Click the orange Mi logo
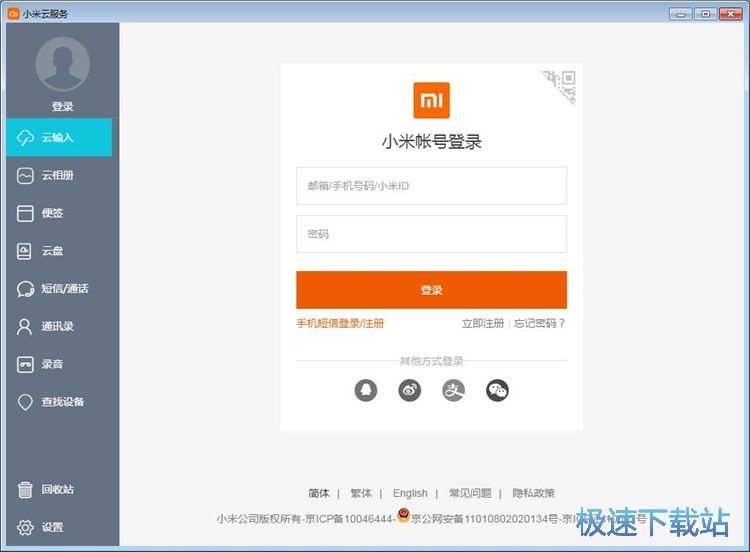Image resolution: width=750 pixels, height=552 pixels. (x=431, y=100)
